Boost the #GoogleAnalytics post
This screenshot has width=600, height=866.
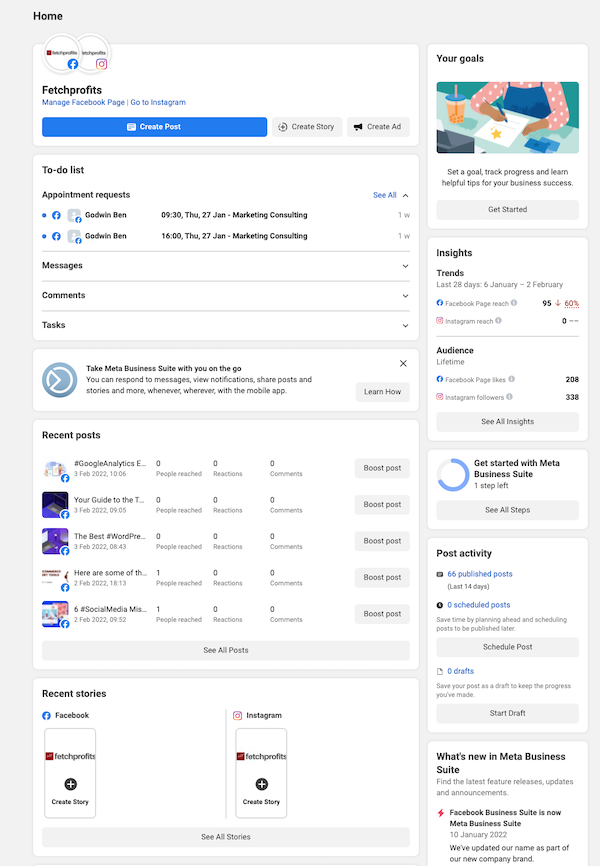[382, 468]
